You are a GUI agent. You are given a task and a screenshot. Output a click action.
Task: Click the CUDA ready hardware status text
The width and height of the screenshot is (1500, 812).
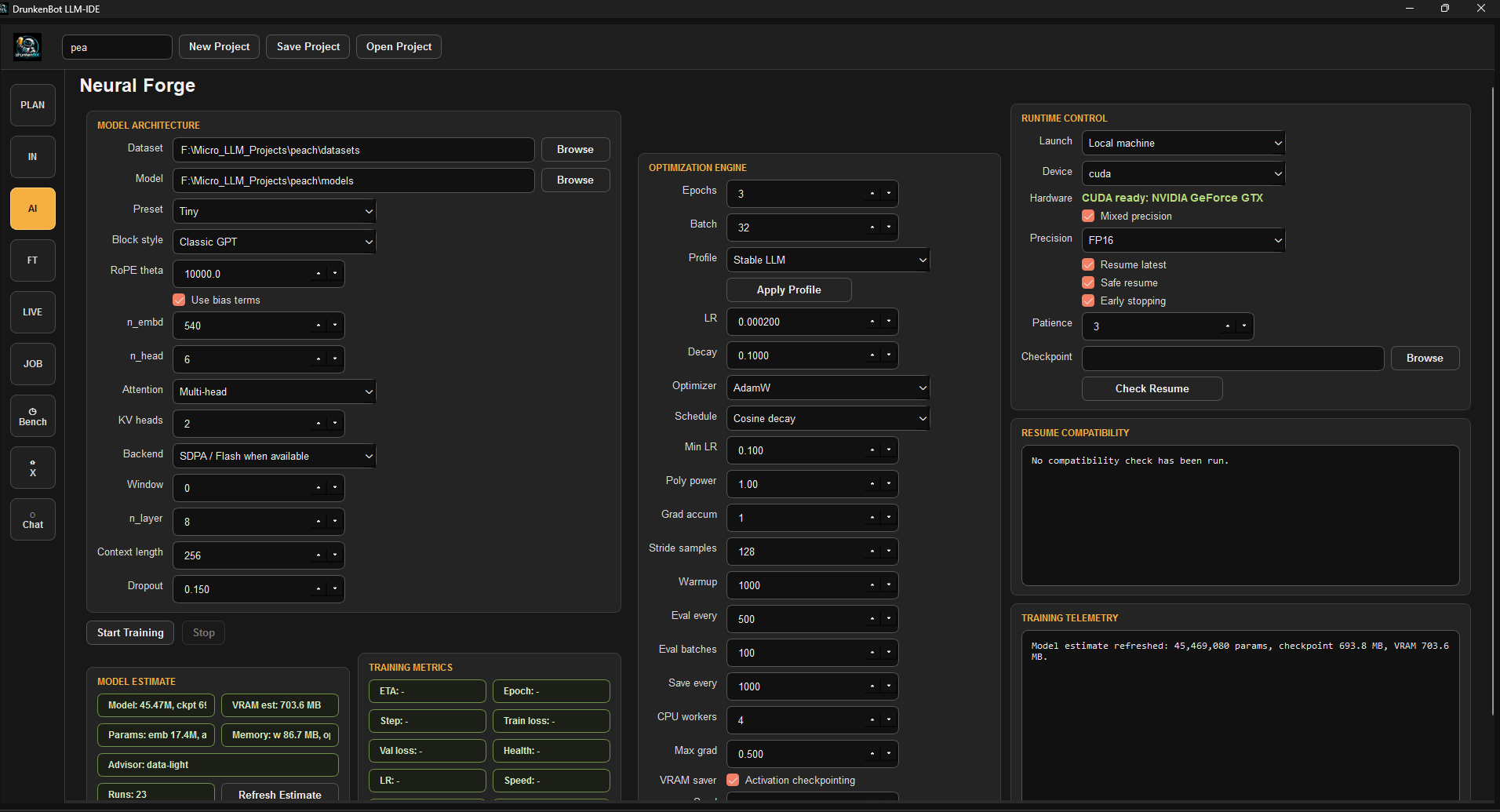(x=1172, y=198)
